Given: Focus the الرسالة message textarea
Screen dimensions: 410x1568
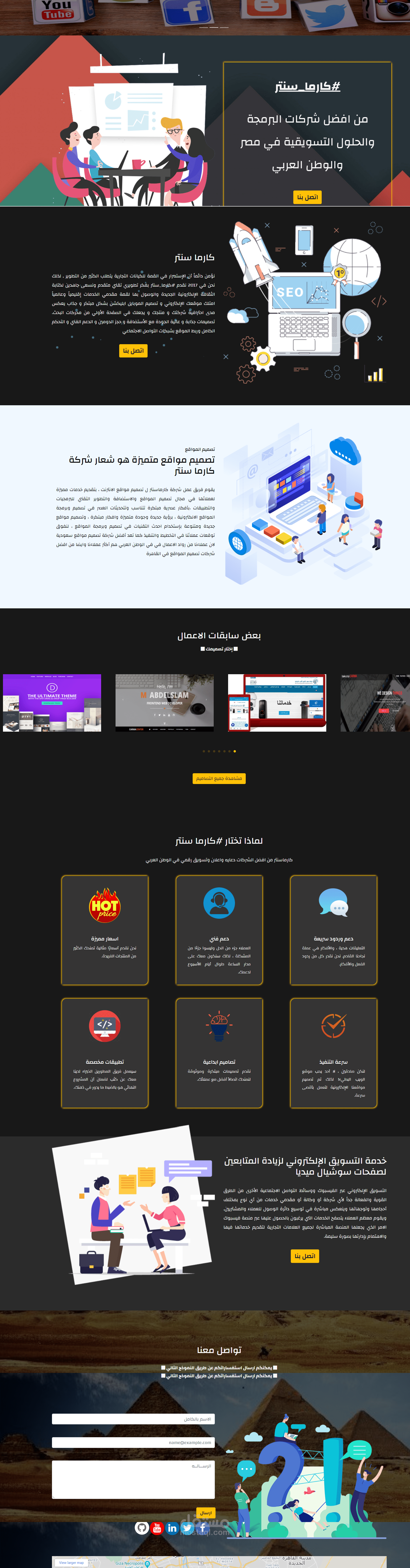Looking at the screenshot, I should tap(133, 1480).
